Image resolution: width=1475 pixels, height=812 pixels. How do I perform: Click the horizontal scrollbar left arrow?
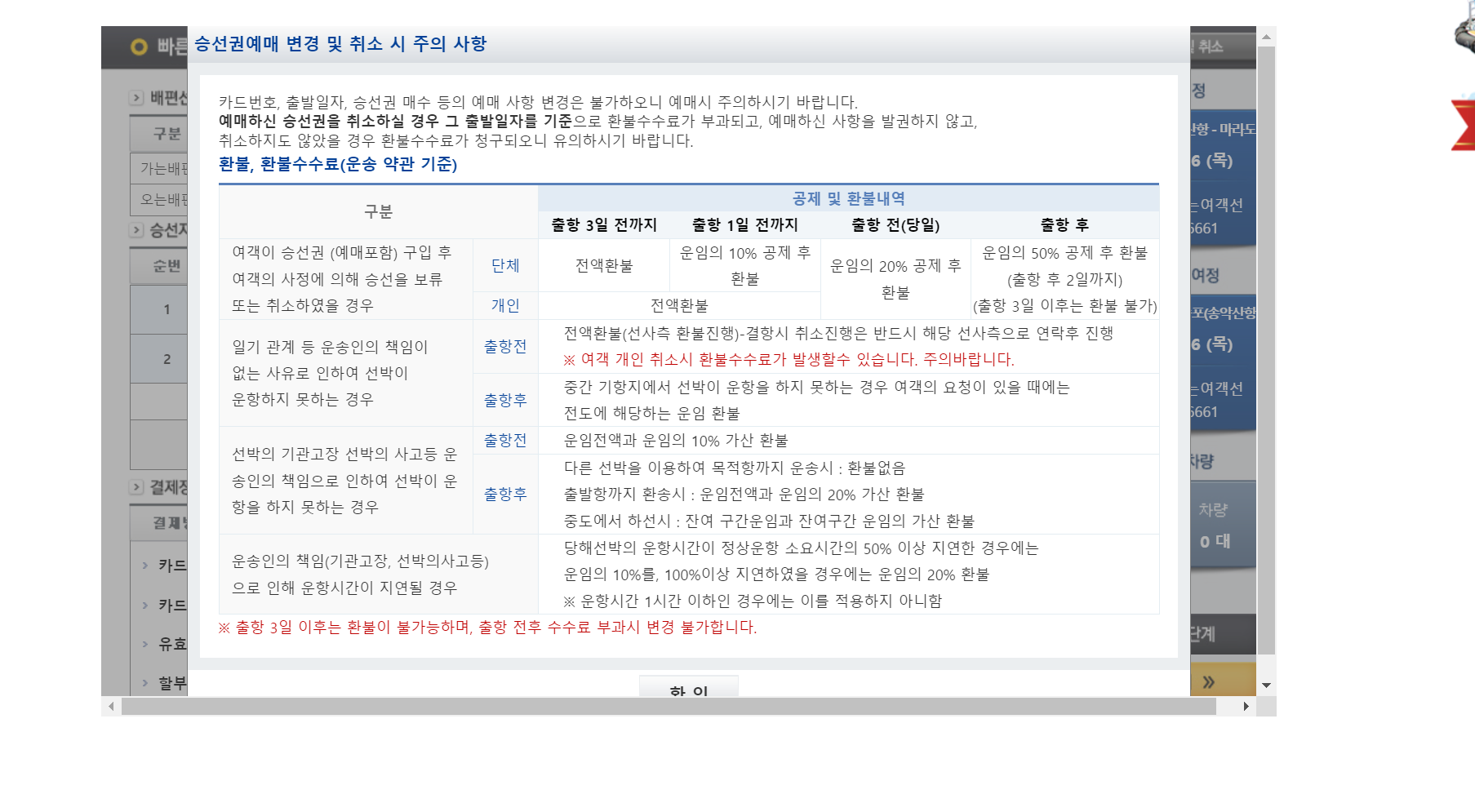pyautogui.click(x=111, y=706)
